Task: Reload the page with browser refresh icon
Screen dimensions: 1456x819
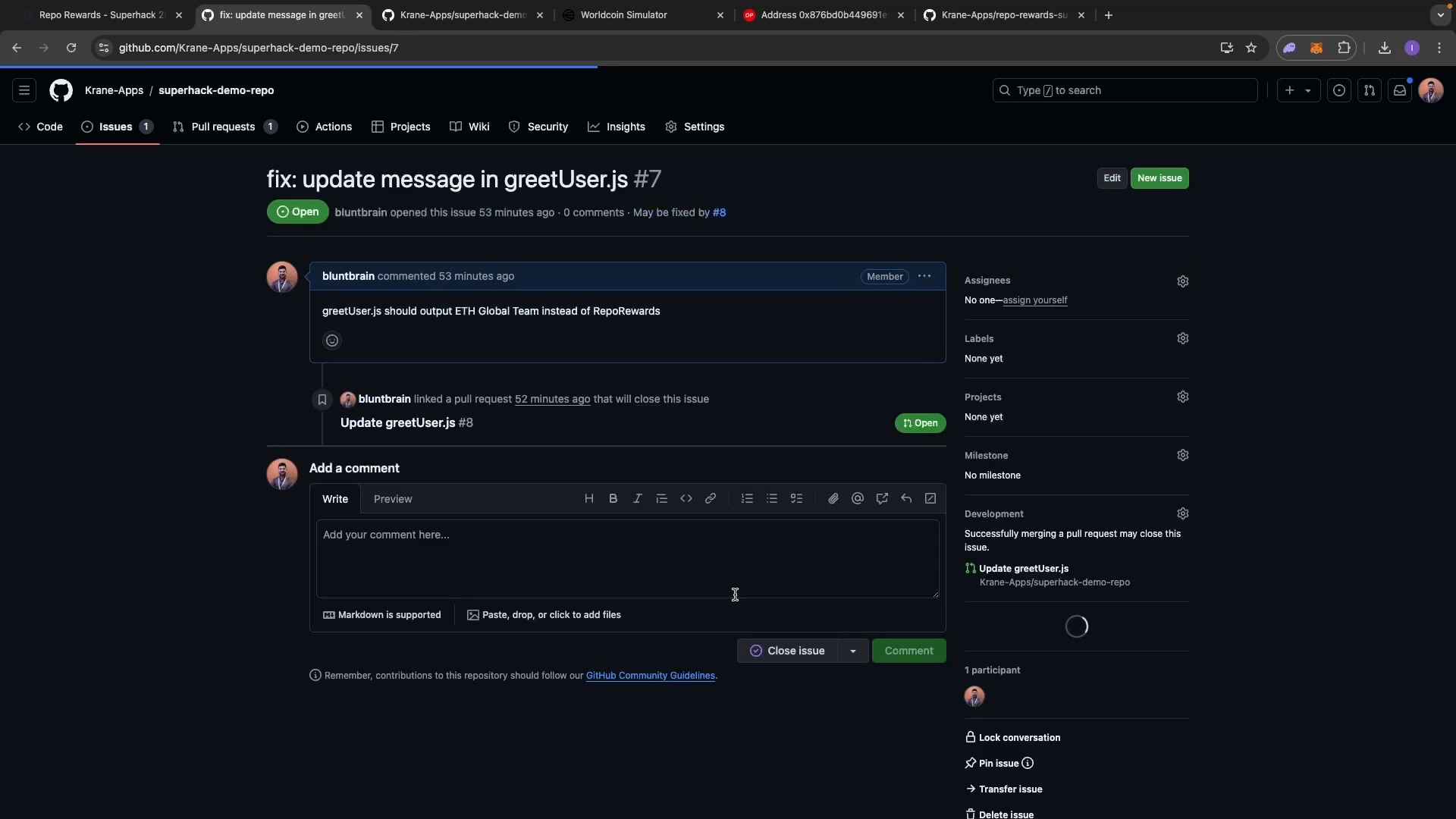Action: click(x=71, y=48)
